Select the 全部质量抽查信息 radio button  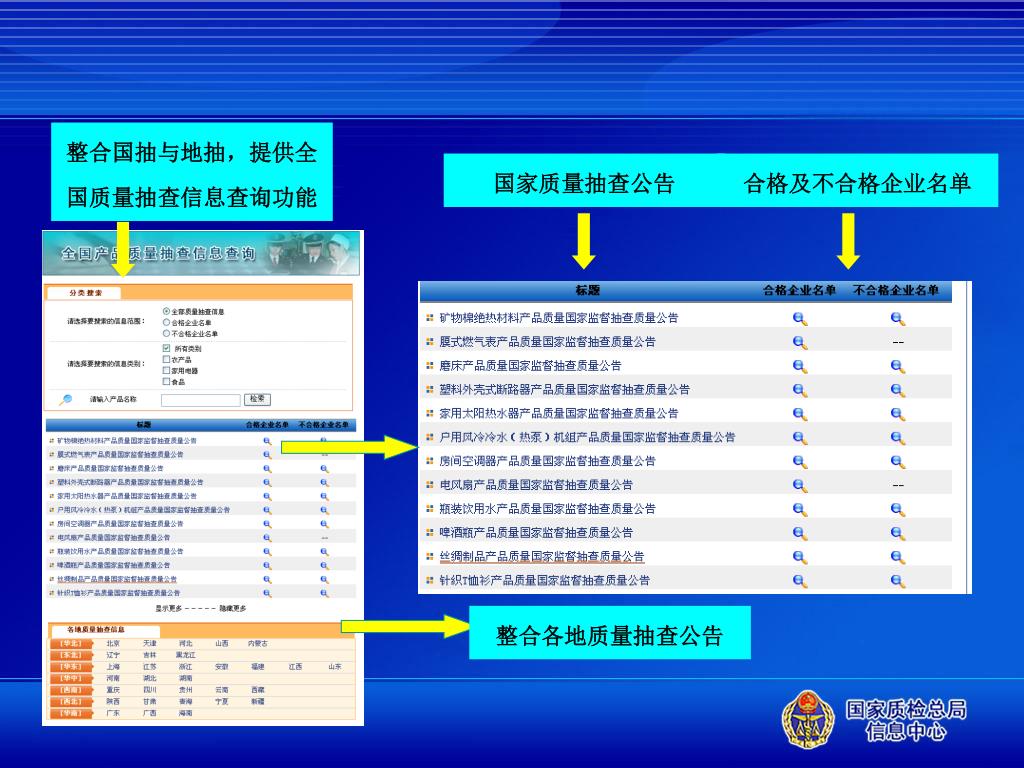click(x=166, y=312)
